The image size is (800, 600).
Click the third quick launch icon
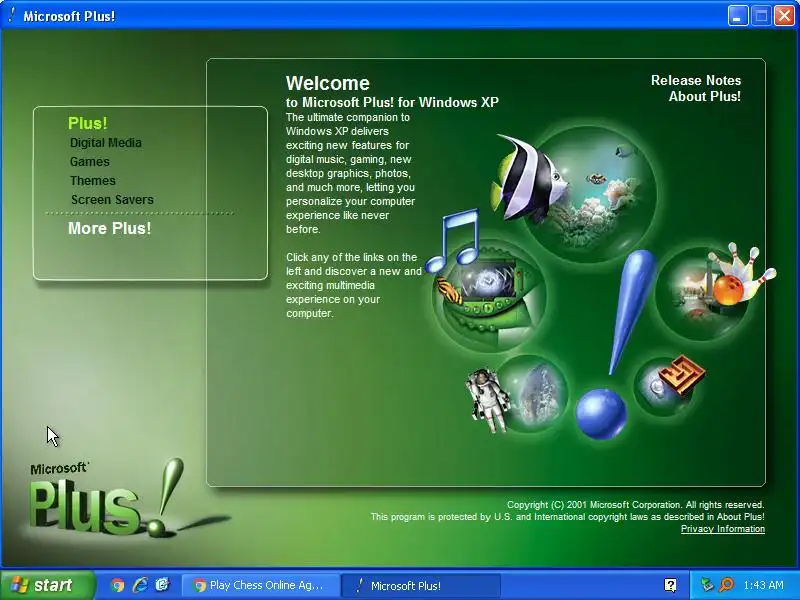163,585
